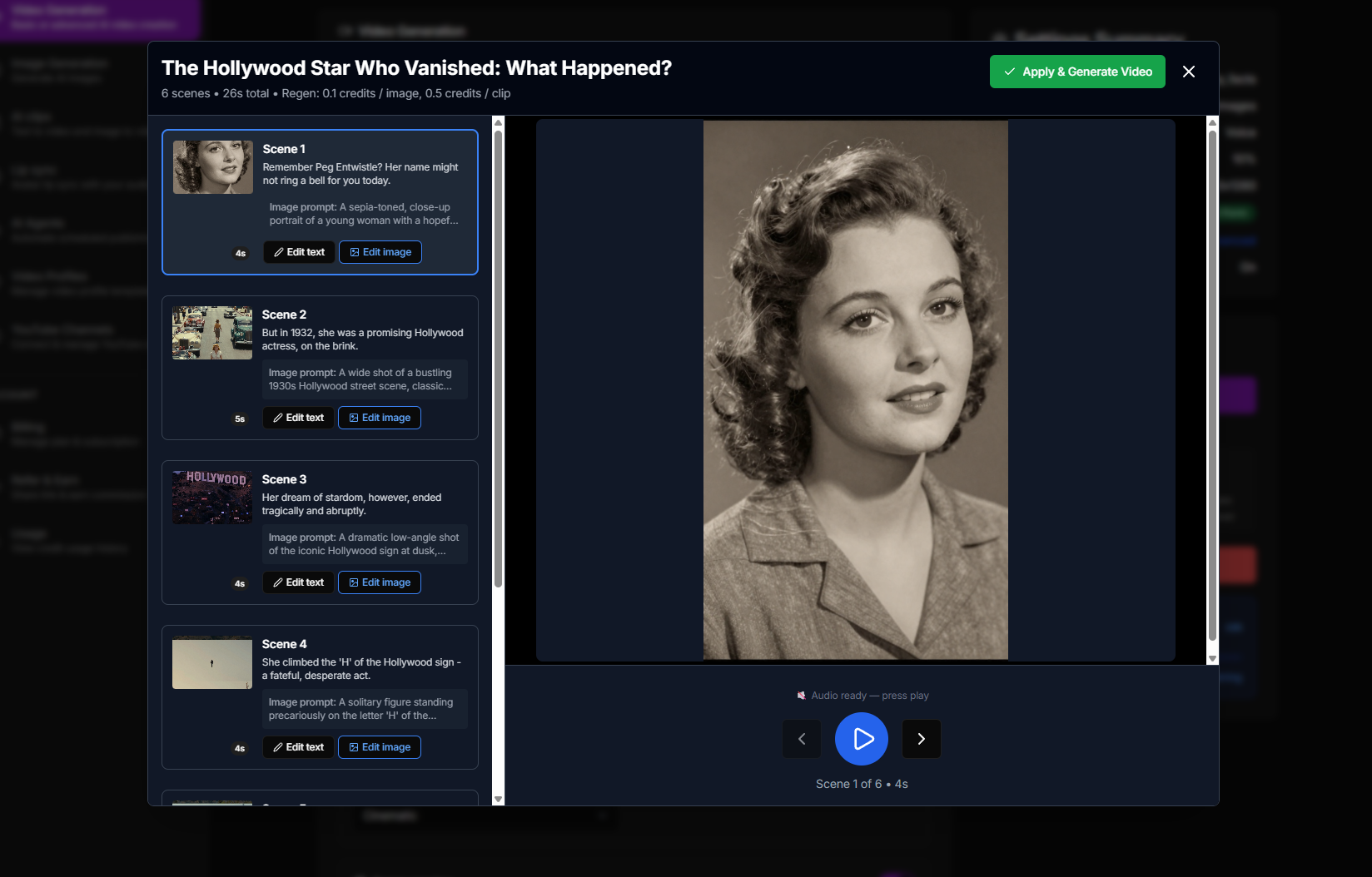
Task: Edit image for Scene 3
Action: tap(380, 582)
